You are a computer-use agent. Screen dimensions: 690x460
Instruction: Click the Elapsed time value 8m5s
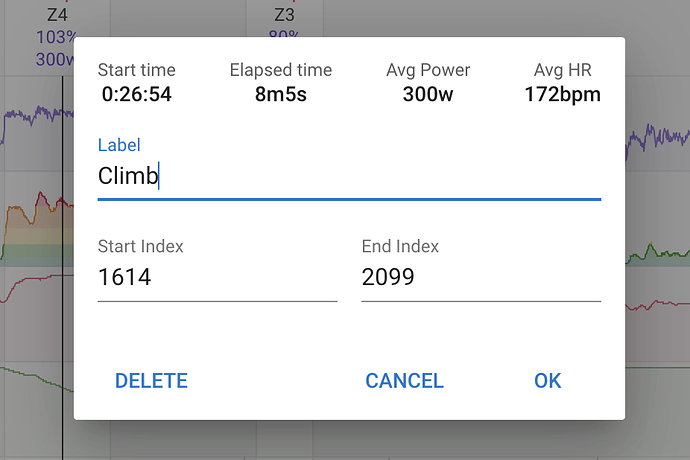(280, 95)
